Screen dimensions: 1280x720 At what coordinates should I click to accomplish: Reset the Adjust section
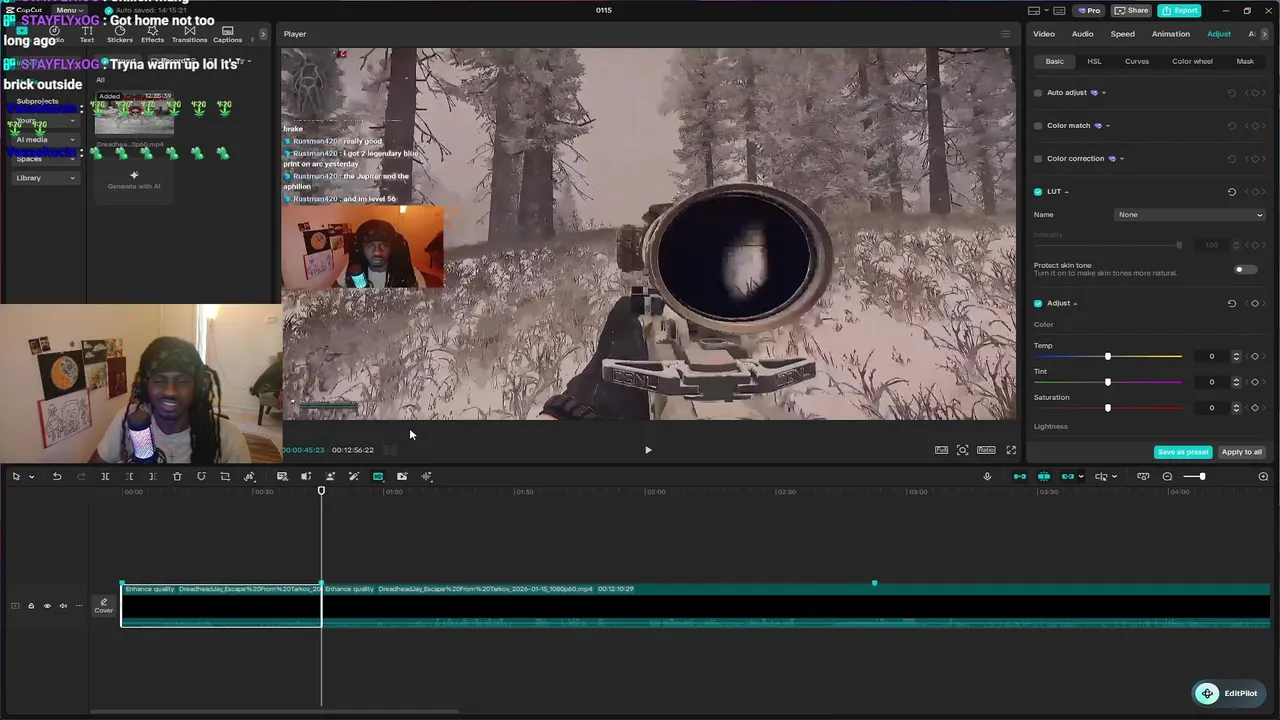(1232, 303)
